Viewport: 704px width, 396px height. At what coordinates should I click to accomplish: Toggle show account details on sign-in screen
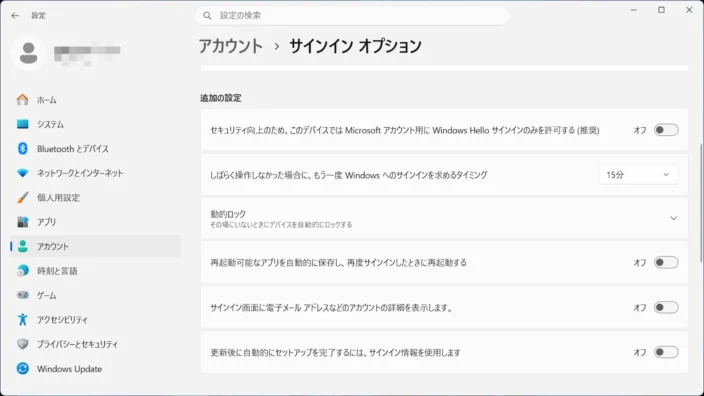tap(666, 308)
